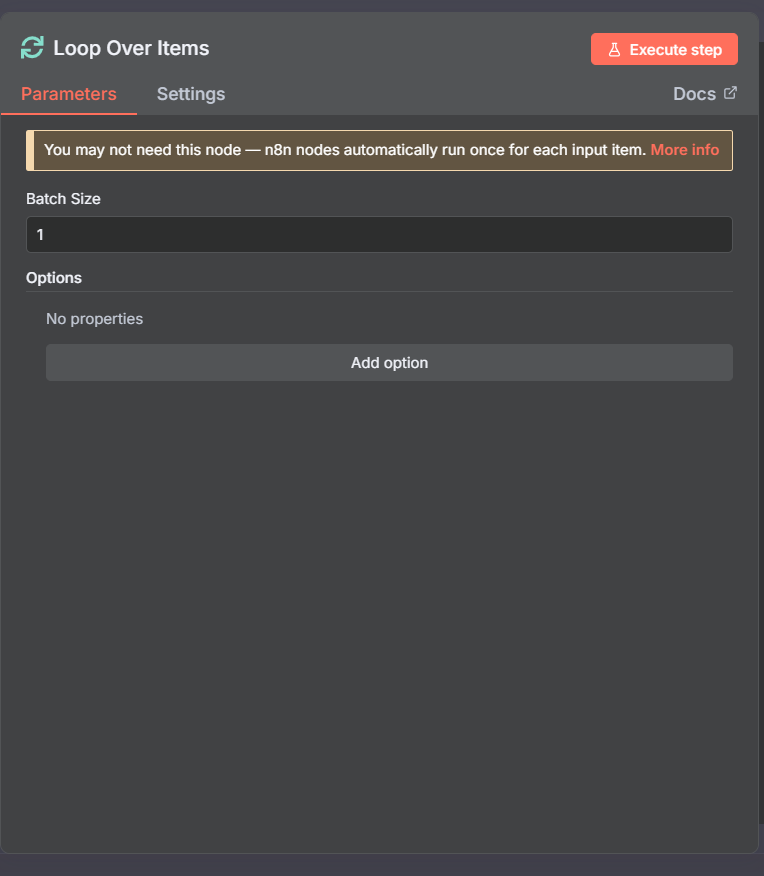
Task: Click the external link icon beside Docs
Action: pyautogui.click(x=730, y=93)
